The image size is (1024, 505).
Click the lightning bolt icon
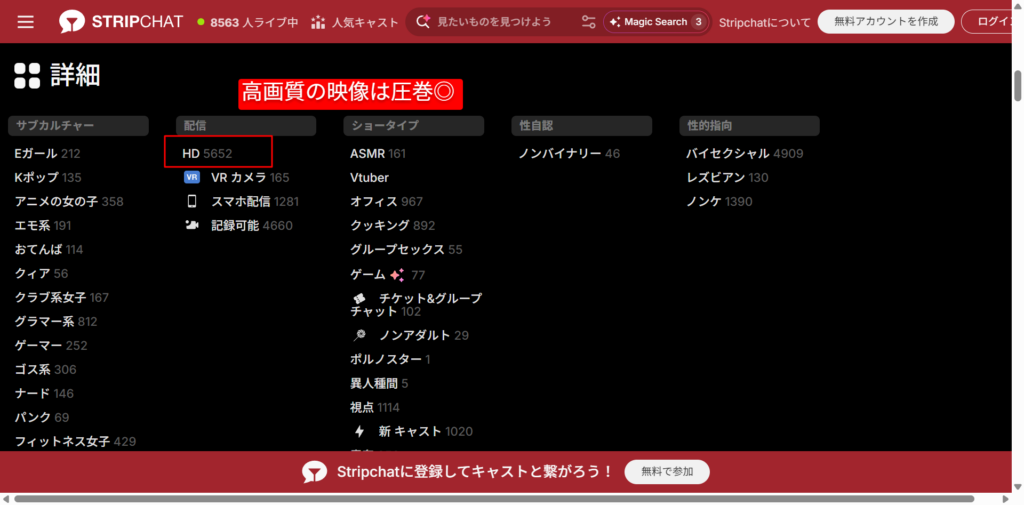click(x=359, y=431)
